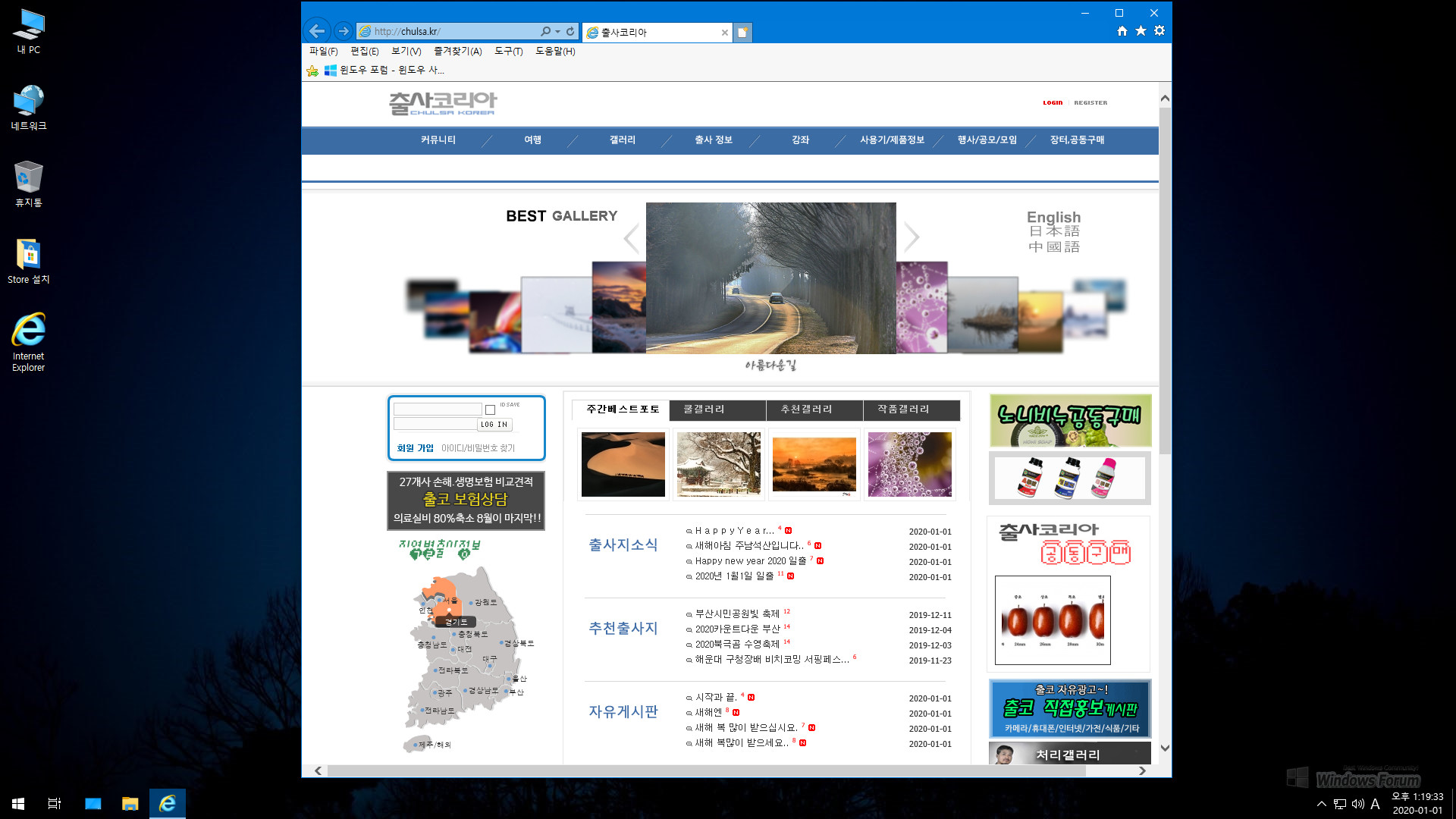The image size is (1456, 819).
Task: Click the vertical scrollbar up arrow
Action: click(1165, 98)
